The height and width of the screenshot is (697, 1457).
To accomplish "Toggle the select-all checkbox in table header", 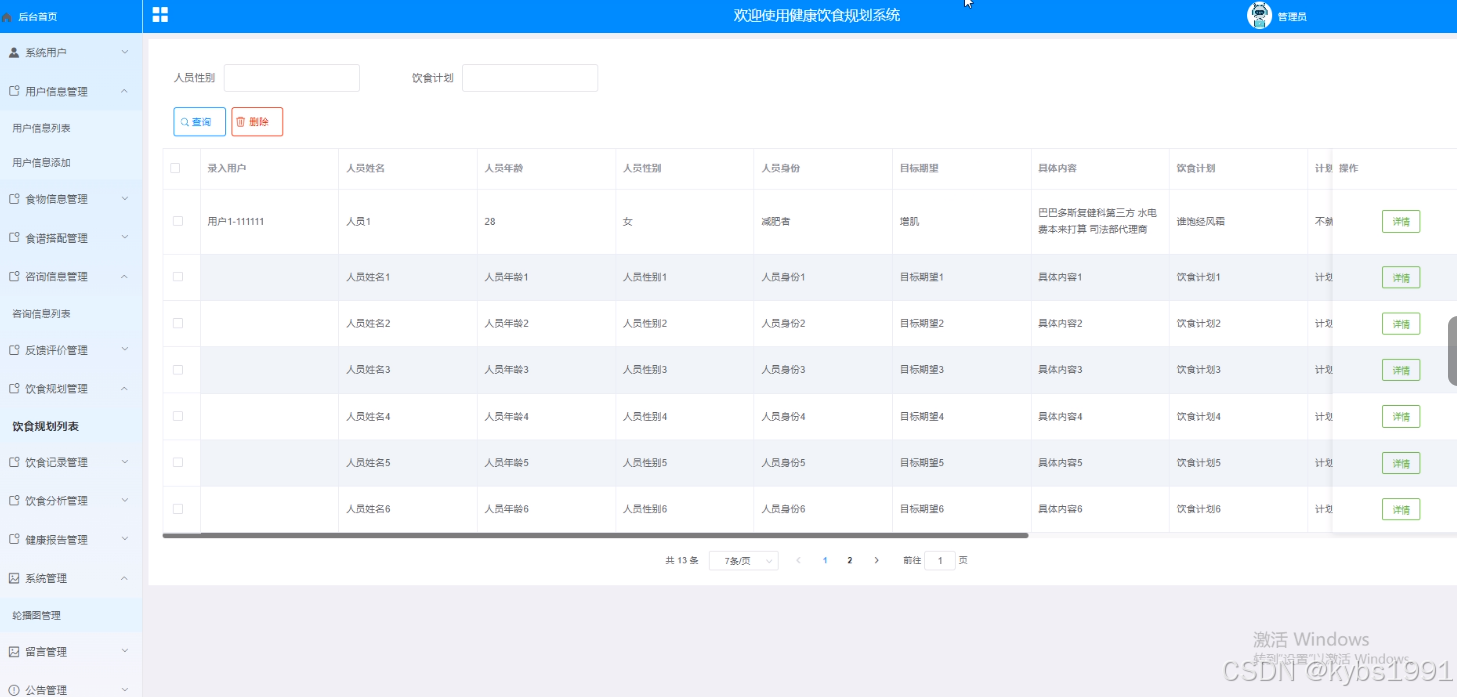I will 175,168.
